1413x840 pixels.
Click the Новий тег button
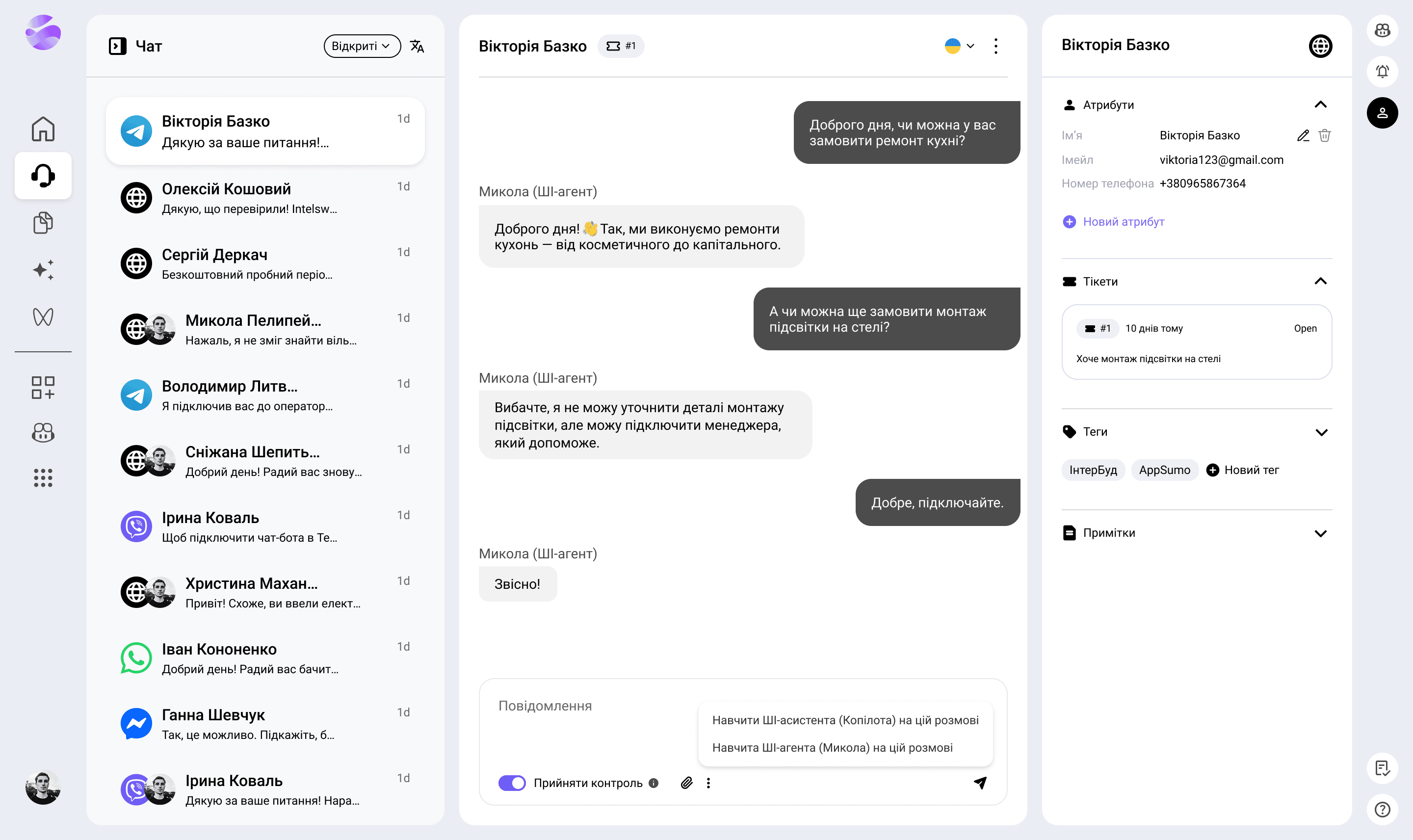click(1243, 470)
